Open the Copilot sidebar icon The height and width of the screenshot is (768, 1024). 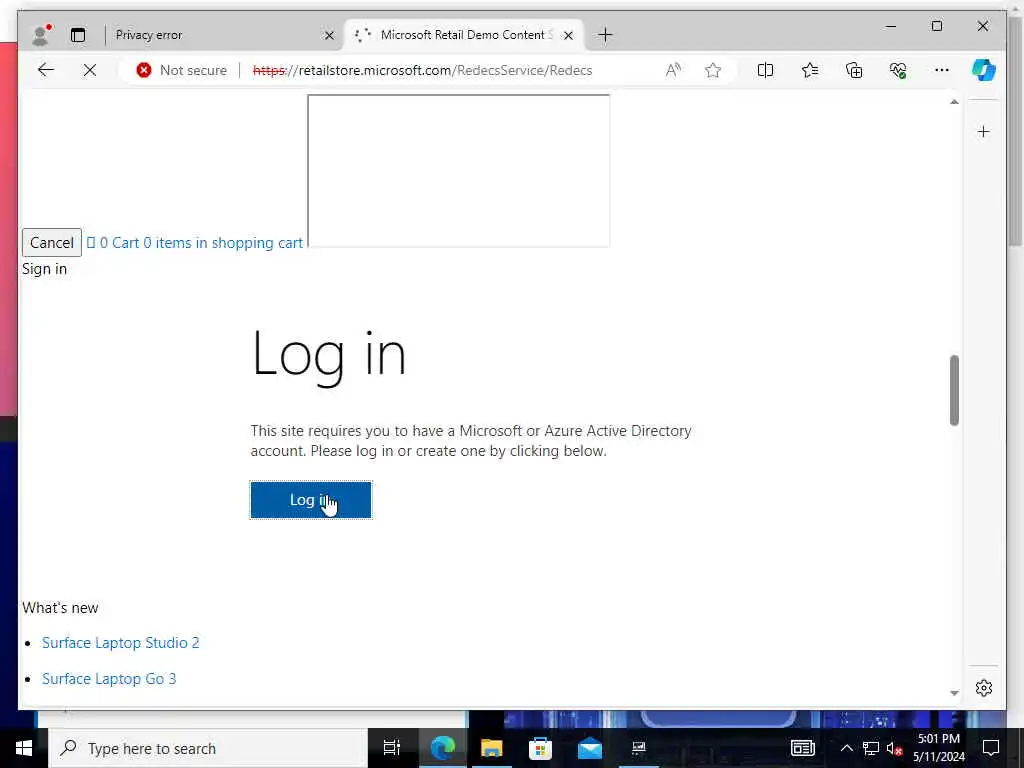point(984,70)
